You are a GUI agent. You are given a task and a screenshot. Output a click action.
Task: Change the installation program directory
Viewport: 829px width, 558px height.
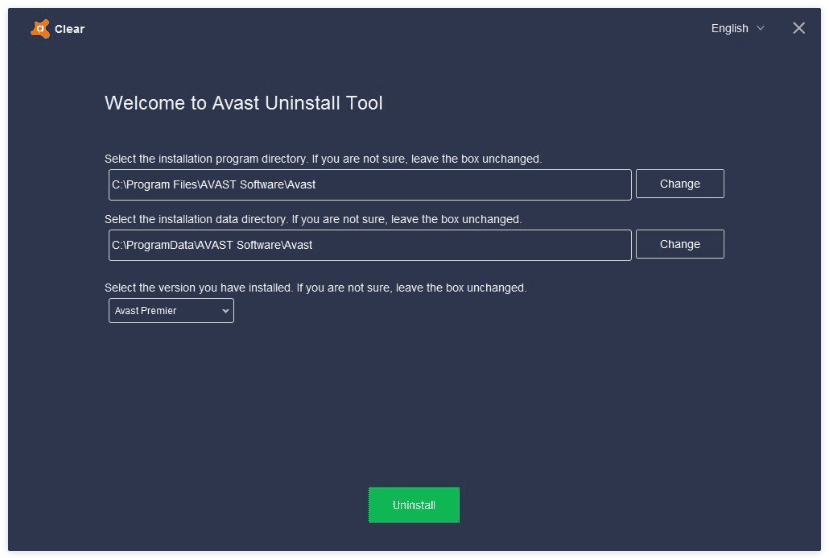pyautogui.click(x=680, y=184)
